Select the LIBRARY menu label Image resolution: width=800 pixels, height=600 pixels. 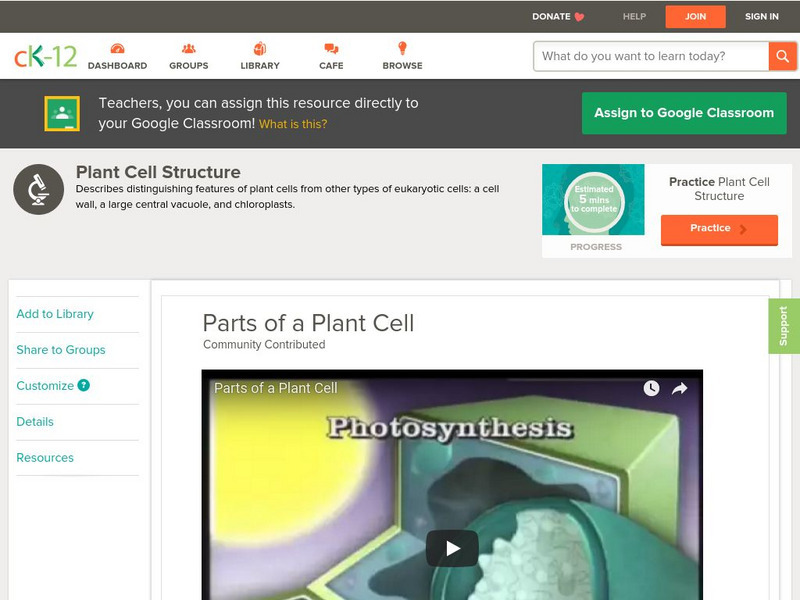pyautogui.click(x=260, y=66)
